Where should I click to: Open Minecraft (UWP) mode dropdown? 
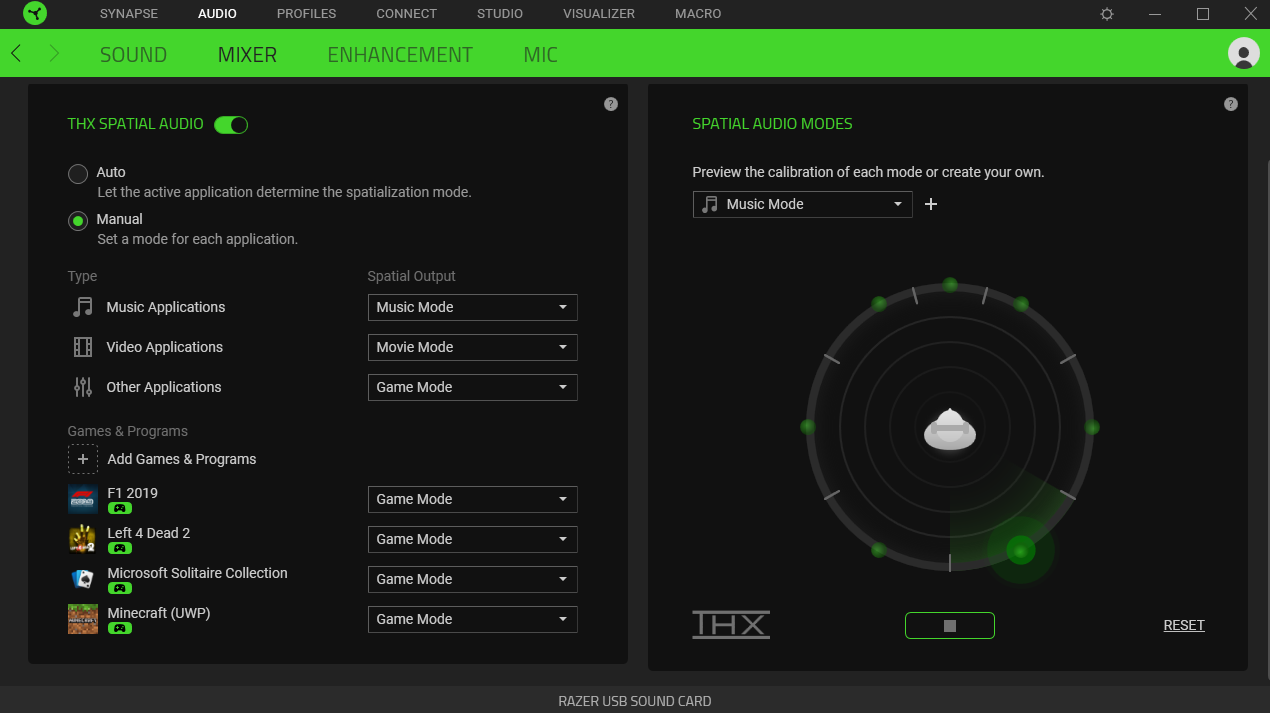coord(472,619)
